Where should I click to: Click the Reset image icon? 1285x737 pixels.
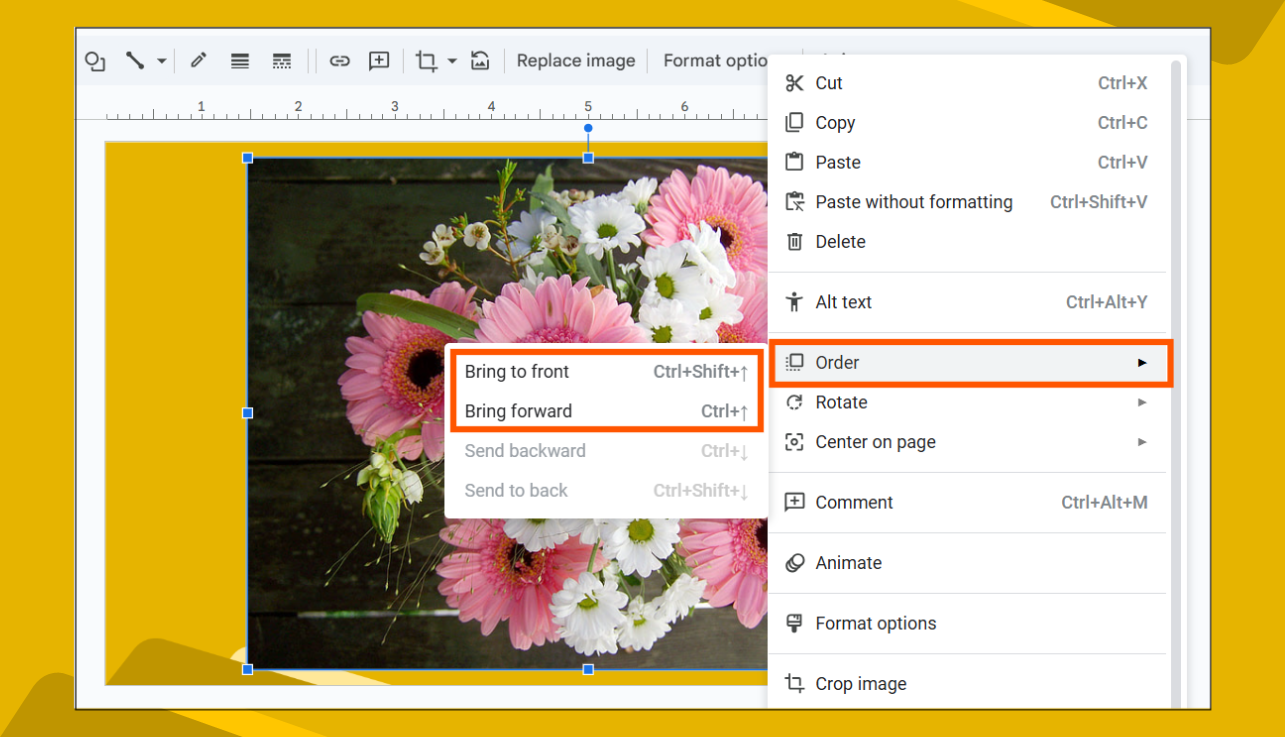(x=480, y=61)
